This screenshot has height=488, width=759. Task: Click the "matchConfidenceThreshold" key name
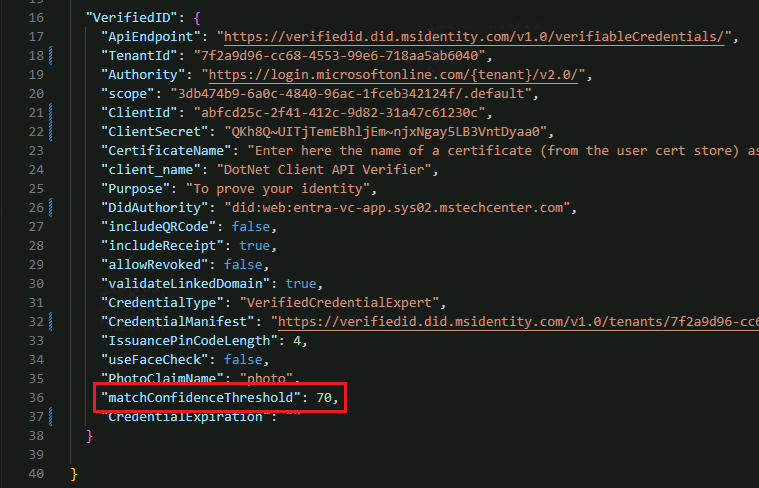tap(203, 398)
